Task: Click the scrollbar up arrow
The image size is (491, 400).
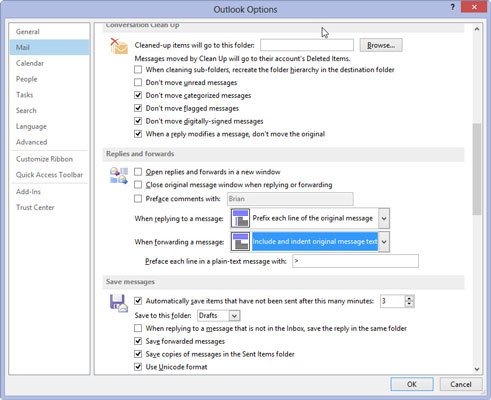Action: pos(477,29)
